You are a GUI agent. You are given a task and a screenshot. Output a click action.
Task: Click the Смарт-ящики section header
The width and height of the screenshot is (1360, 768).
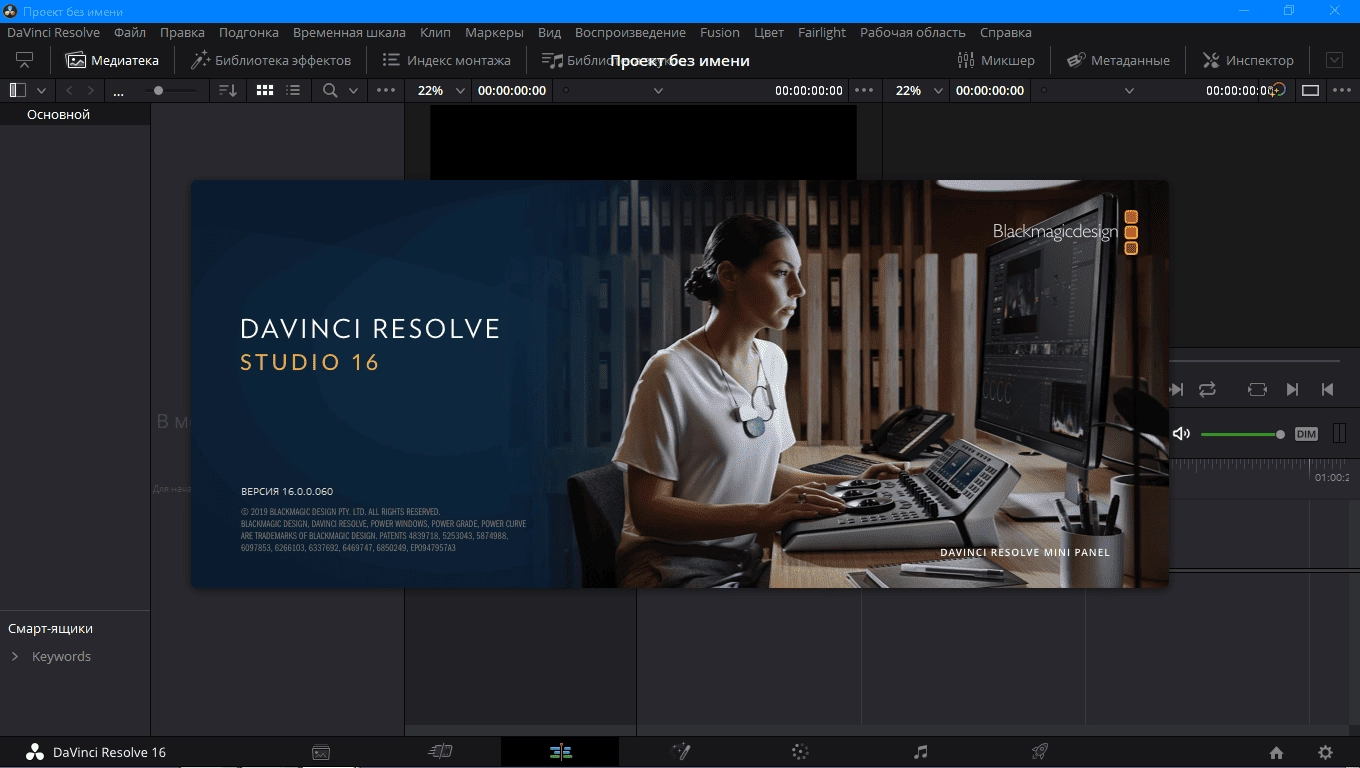51,628
